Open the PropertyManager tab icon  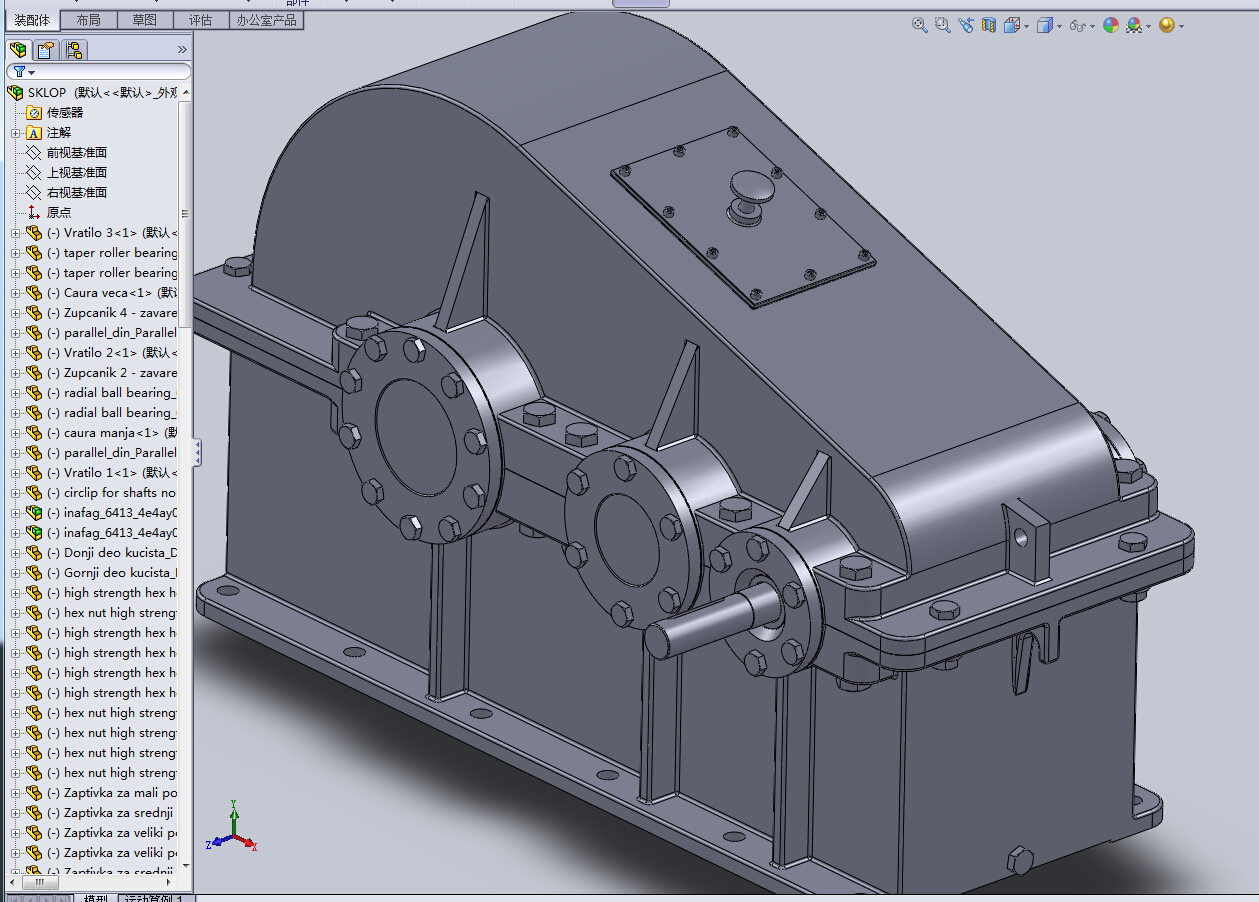(x=46, y=49)
